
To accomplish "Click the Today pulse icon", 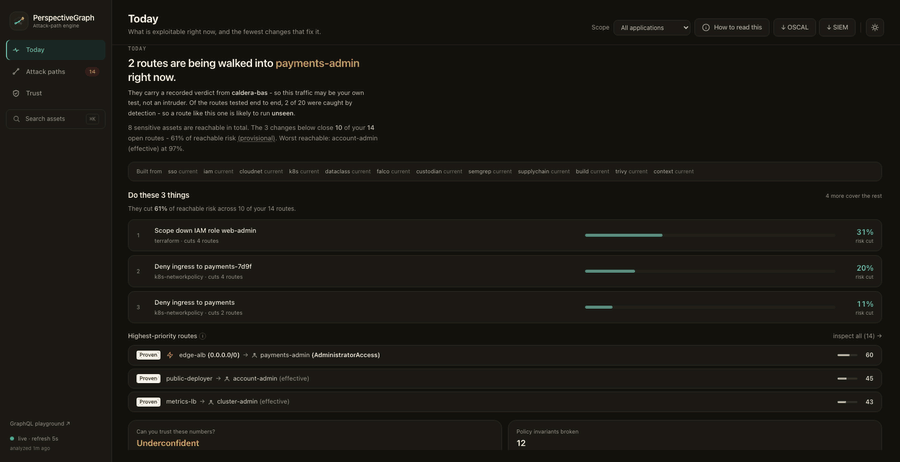I will 16,50.
